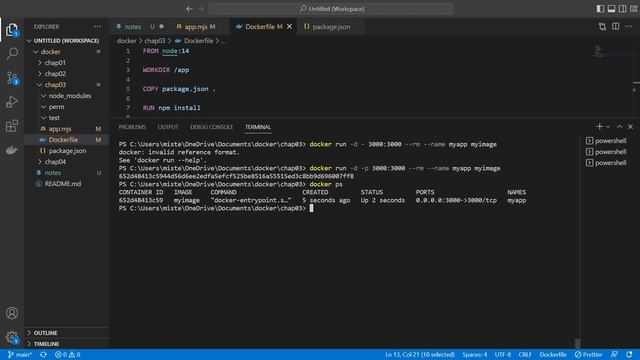
Task: Open the Problems panel tab
Action: point(132,127)
